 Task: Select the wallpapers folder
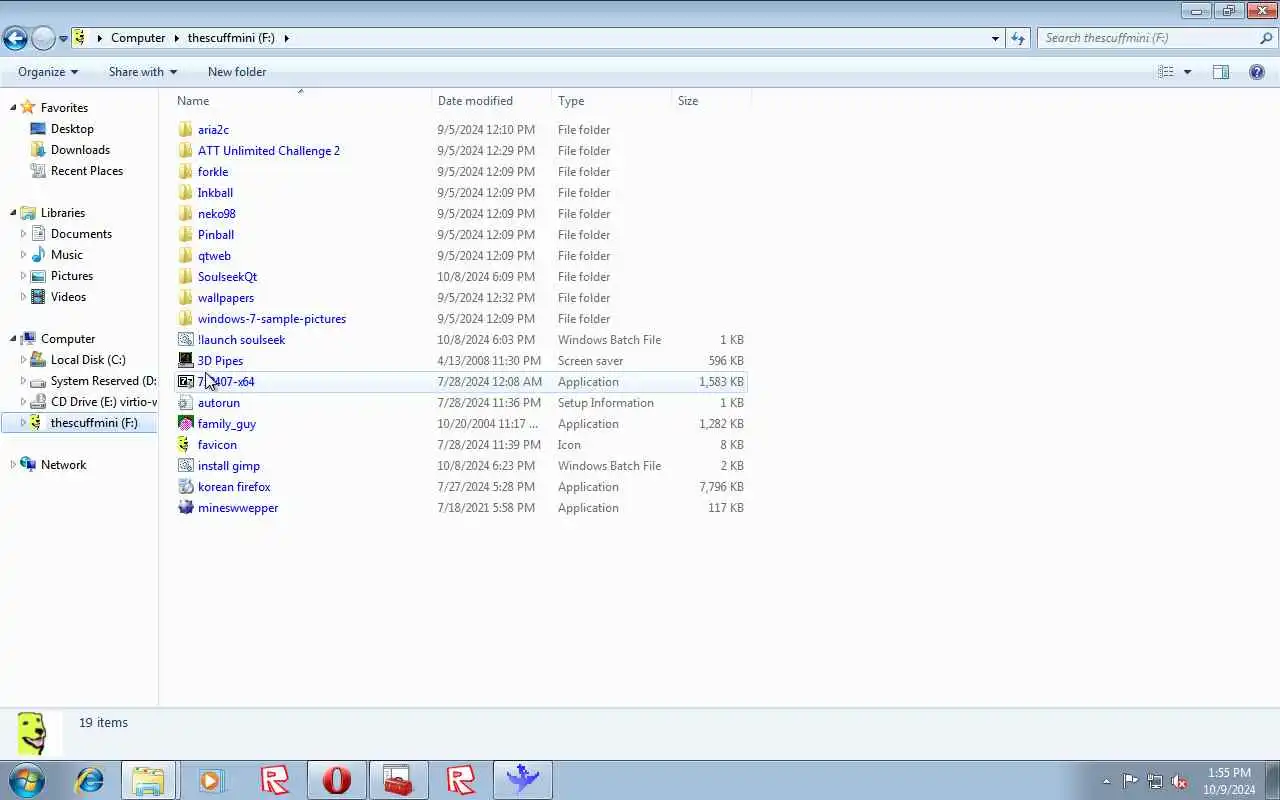pos(225,298)
